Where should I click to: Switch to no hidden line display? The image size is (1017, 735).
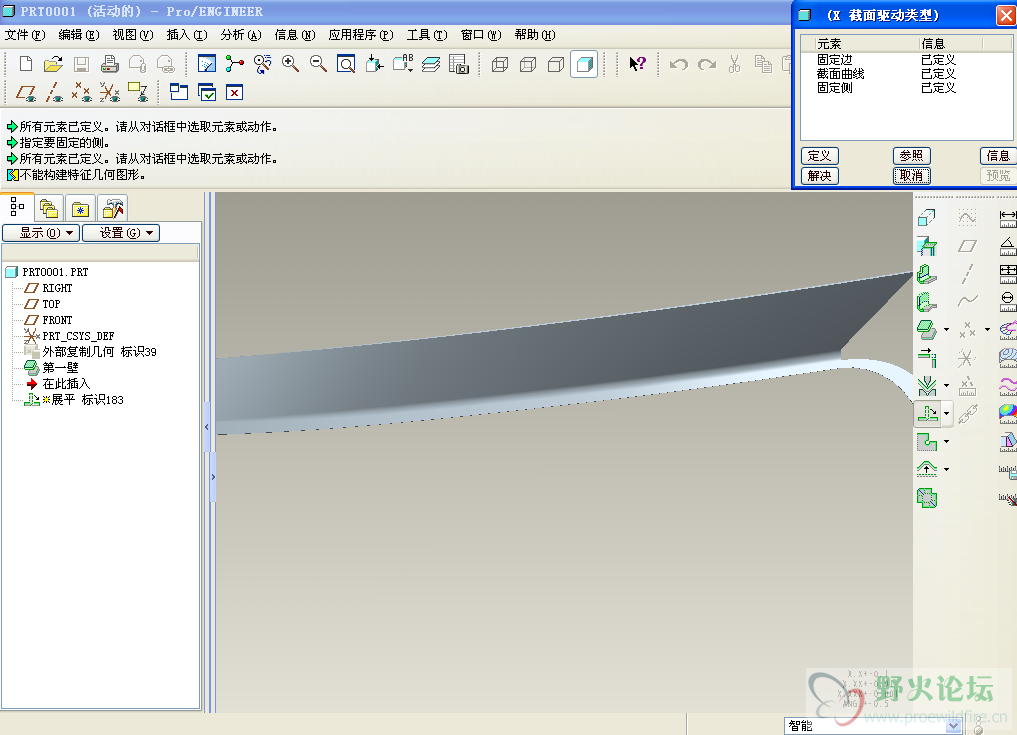coord(556,64)
